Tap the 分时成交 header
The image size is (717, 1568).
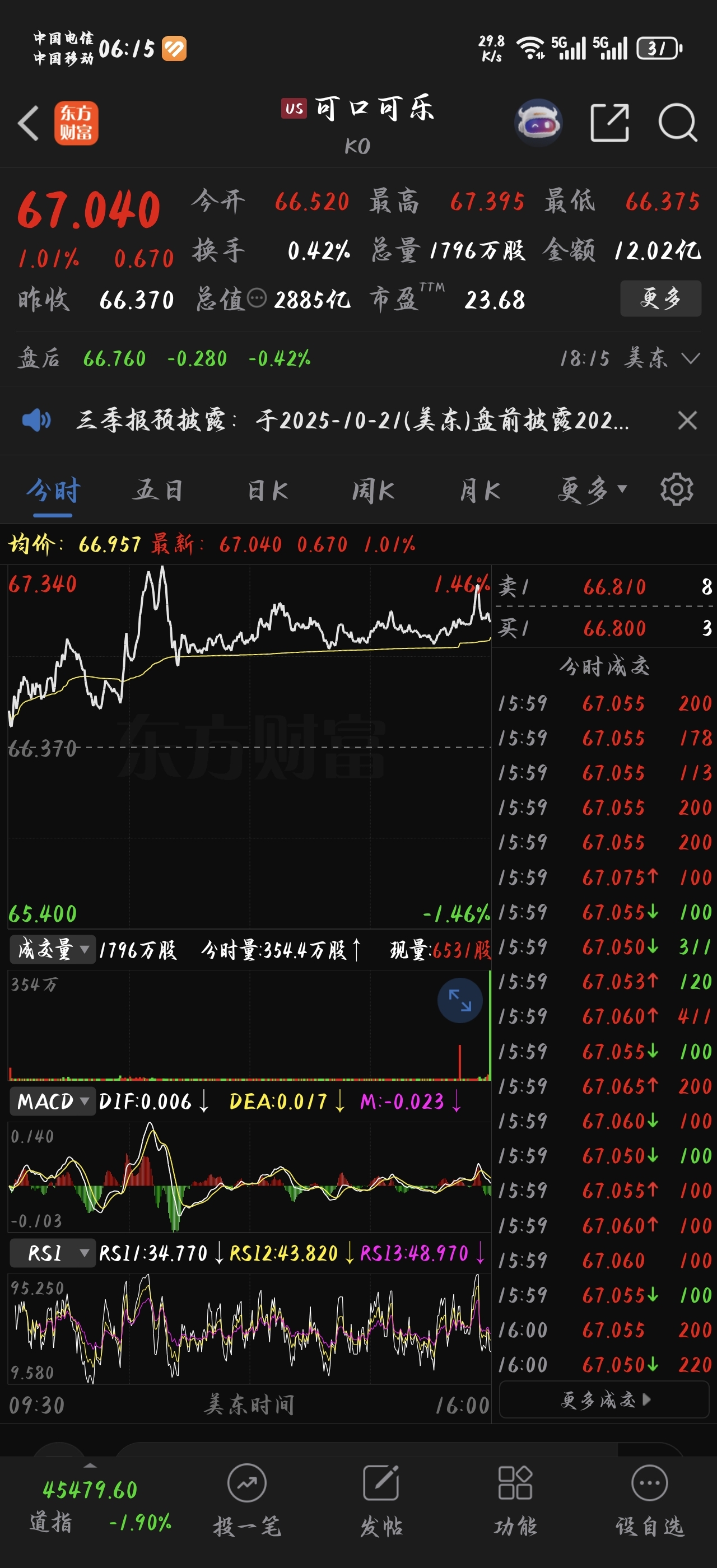(604, 666)
